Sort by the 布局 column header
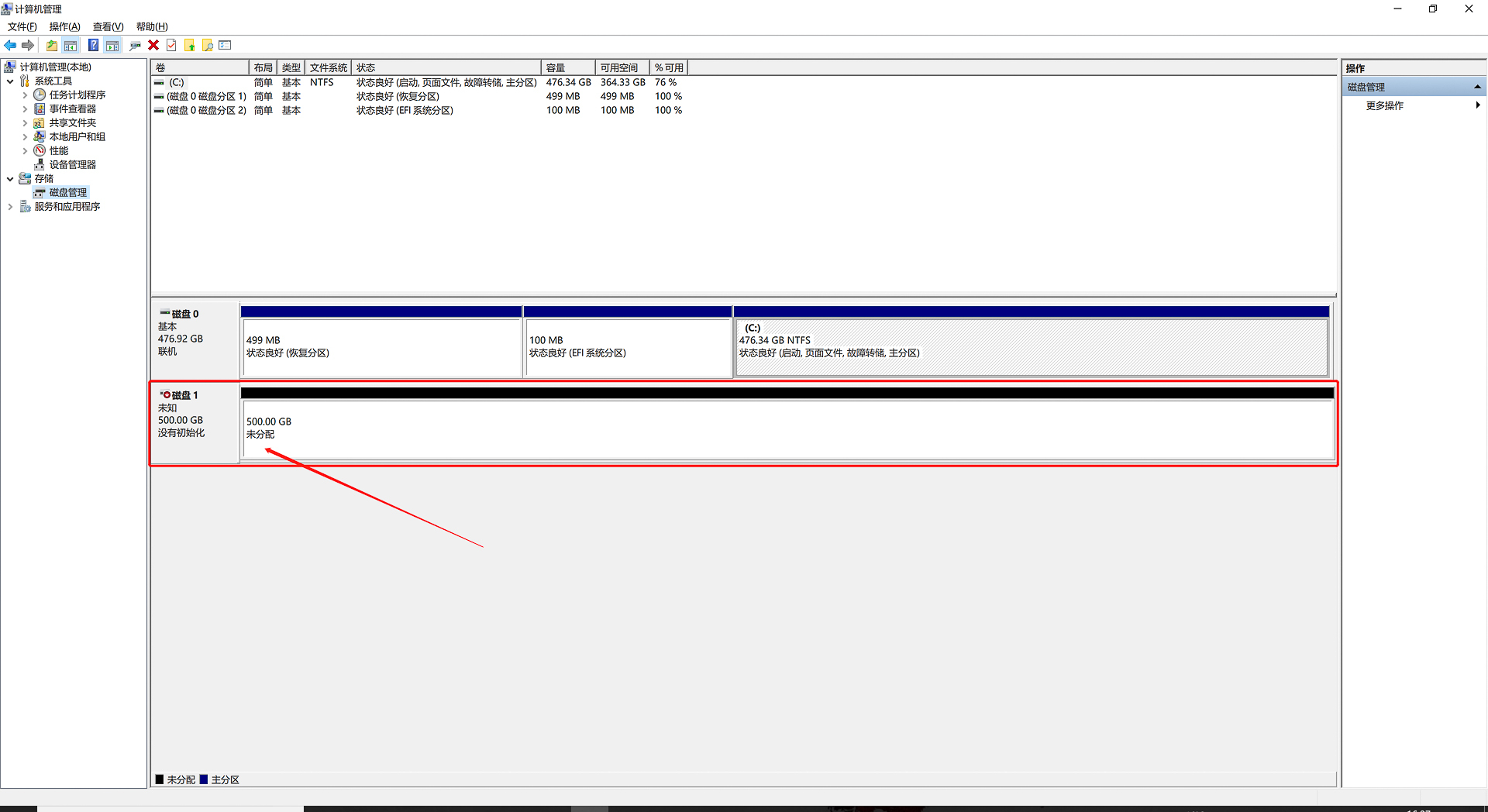This screenshot has height=812, width=1488. (x=263, y=68)
